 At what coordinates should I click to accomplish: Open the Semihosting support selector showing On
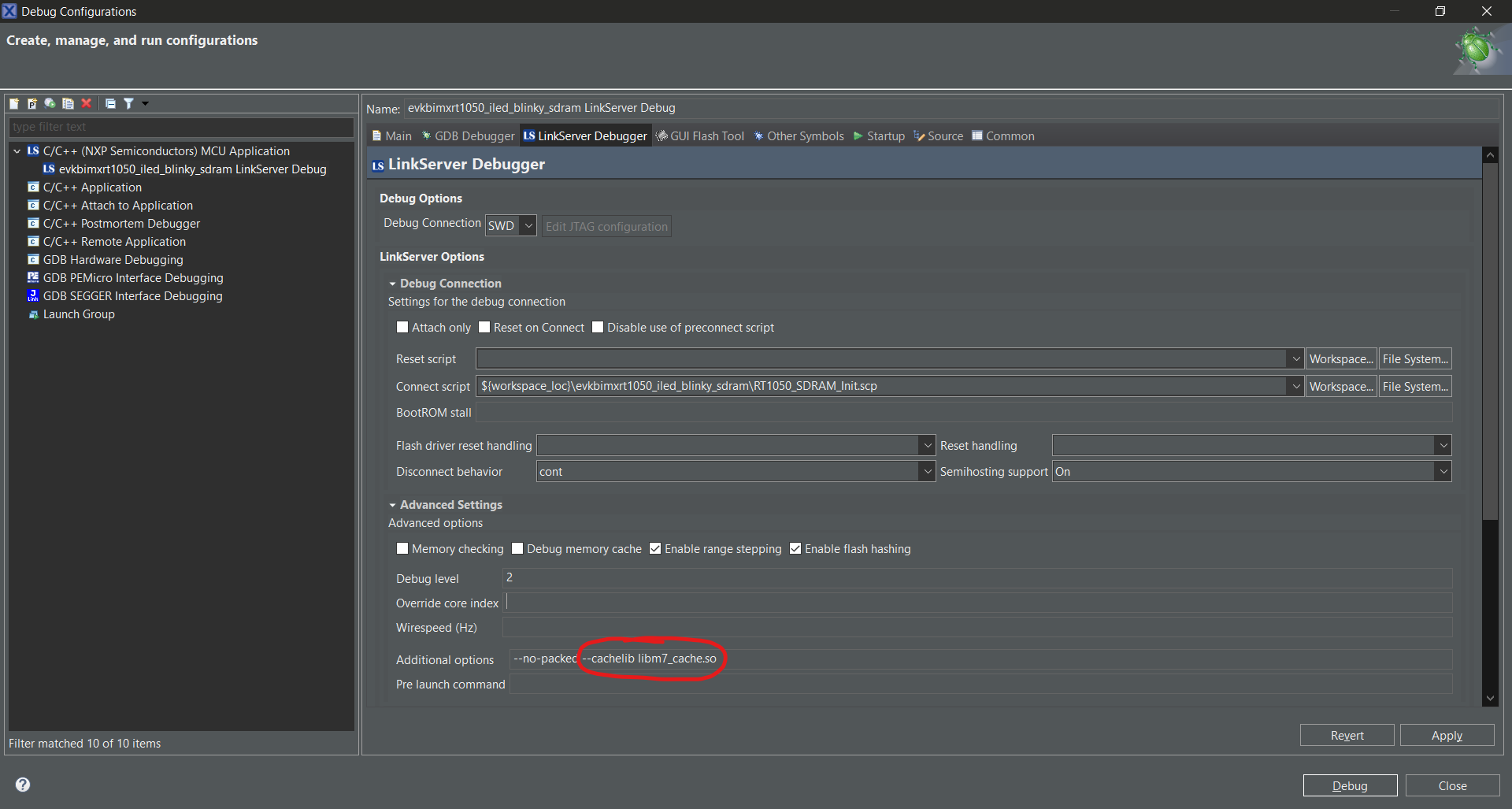[1442, 471]
